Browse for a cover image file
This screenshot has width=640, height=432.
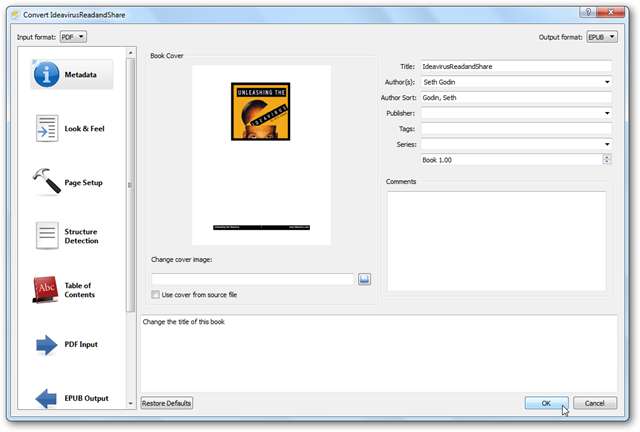(364, 279)
